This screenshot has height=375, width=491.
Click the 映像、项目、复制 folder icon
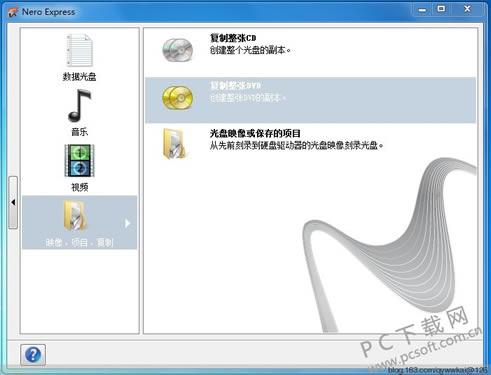(x=75, y=215)
